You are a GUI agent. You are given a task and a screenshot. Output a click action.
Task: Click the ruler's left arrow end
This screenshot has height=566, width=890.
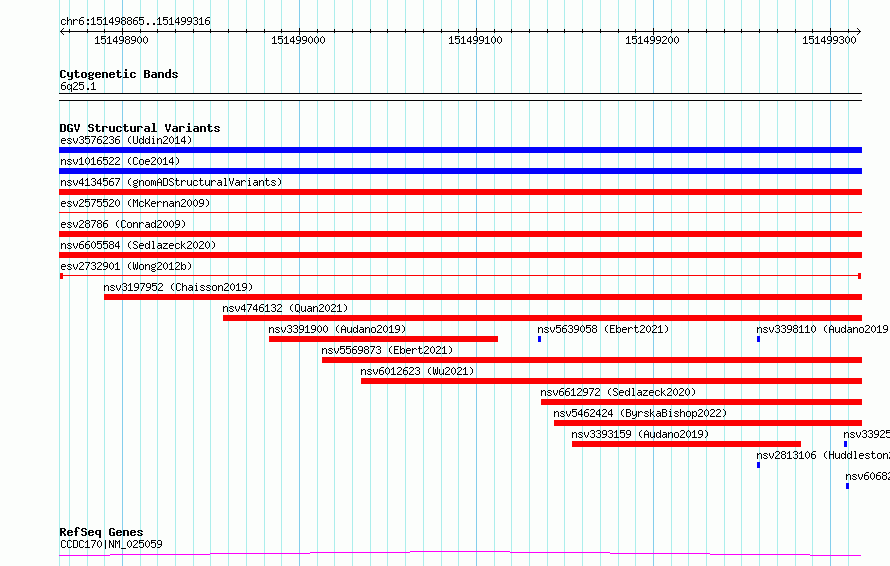(x=62, y=32)
